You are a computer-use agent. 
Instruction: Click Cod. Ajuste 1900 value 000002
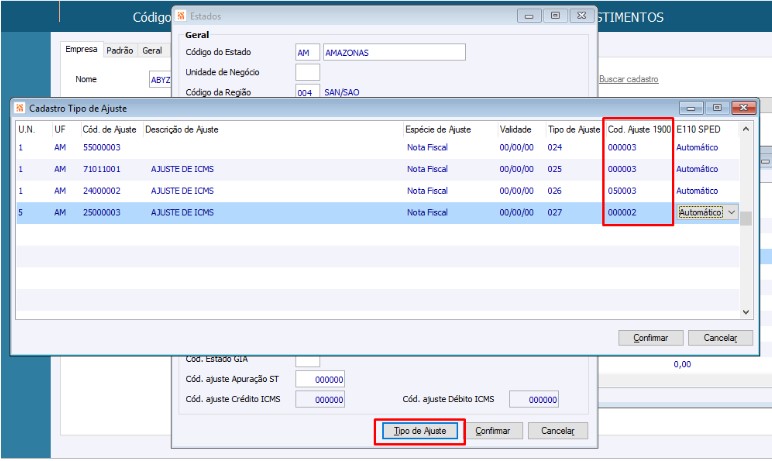click(622, 212)
